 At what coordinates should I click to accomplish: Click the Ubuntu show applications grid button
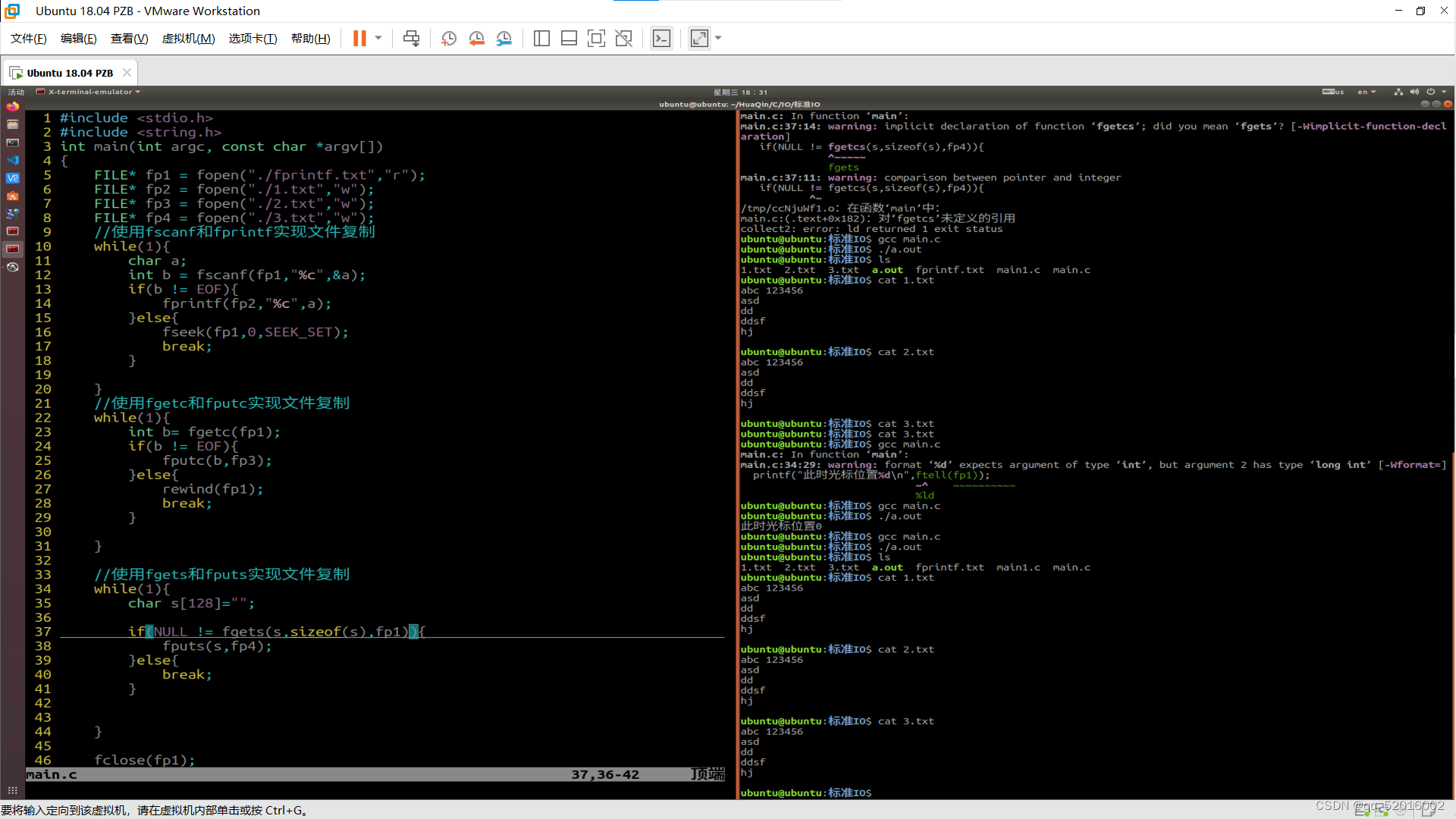point(12,789)
